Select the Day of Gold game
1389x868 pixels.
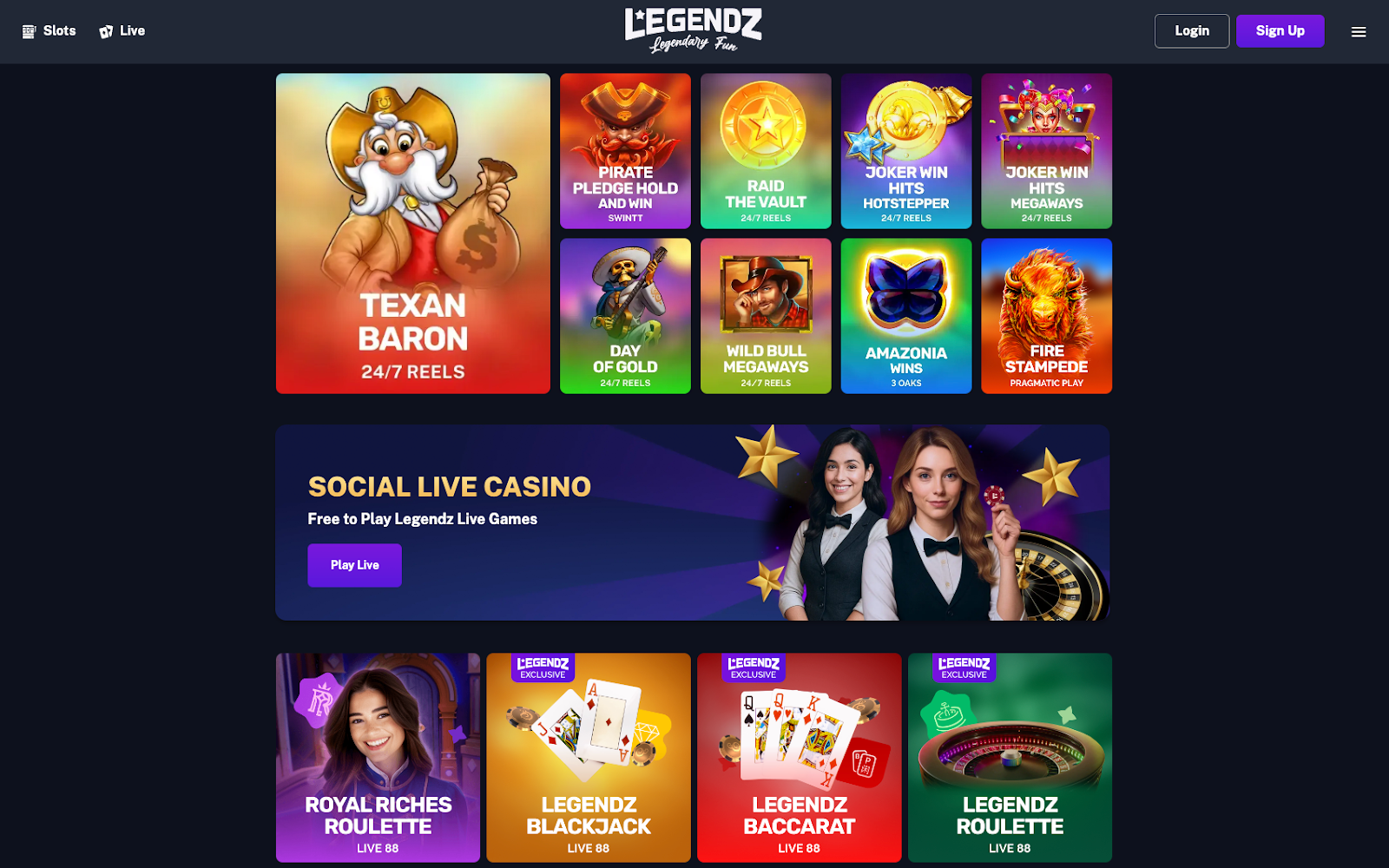point(625,316)
